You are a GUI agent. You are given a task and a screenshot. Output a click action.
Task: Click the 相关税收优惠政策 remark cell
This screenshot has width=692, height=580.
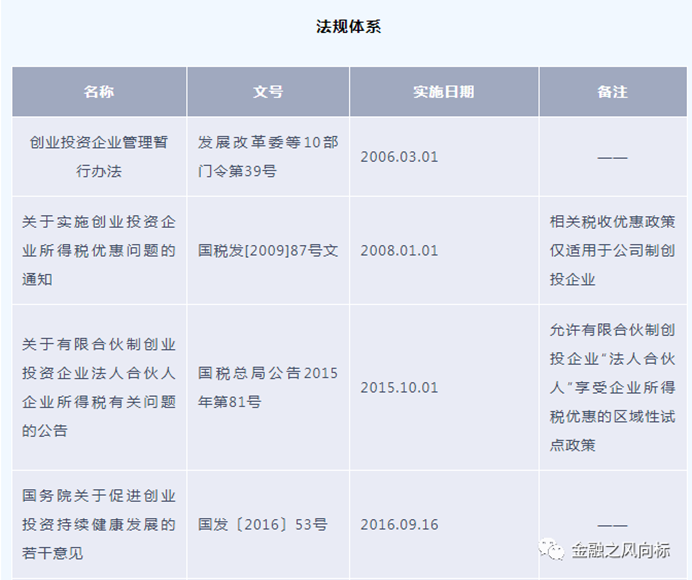612,250
